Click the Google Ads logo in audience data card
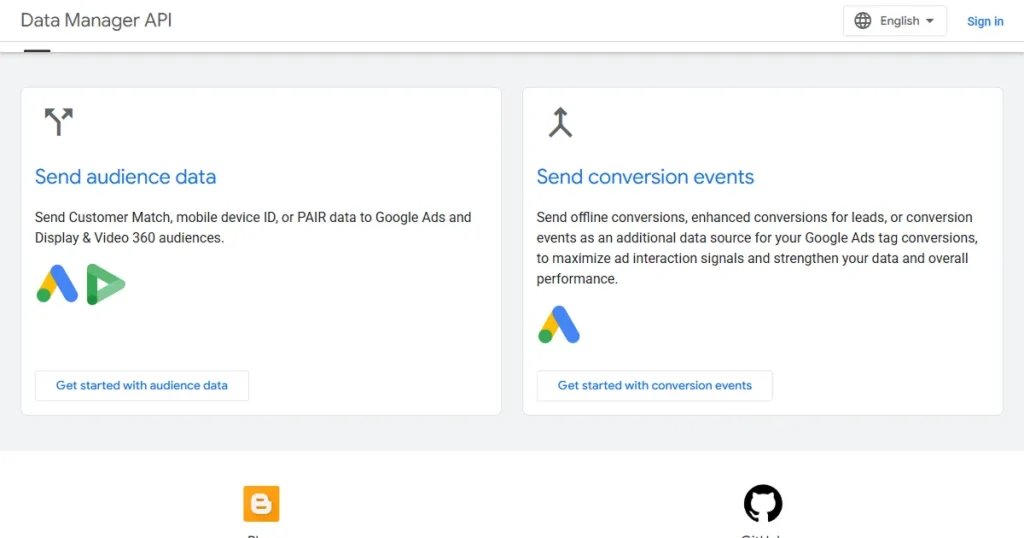 (57, 284)
